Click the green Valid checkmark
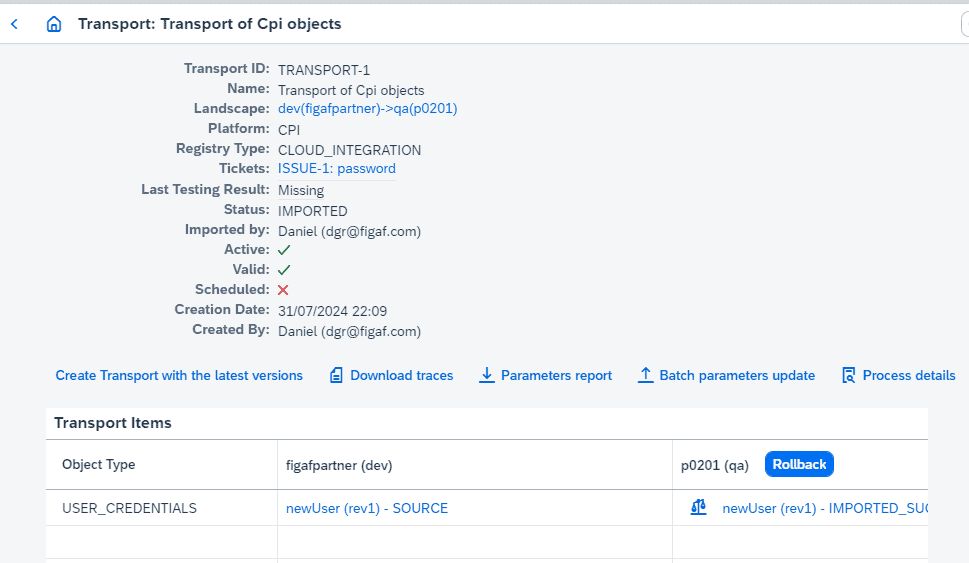969x563 pixels. pyautogui.click(x=284, y=270)
